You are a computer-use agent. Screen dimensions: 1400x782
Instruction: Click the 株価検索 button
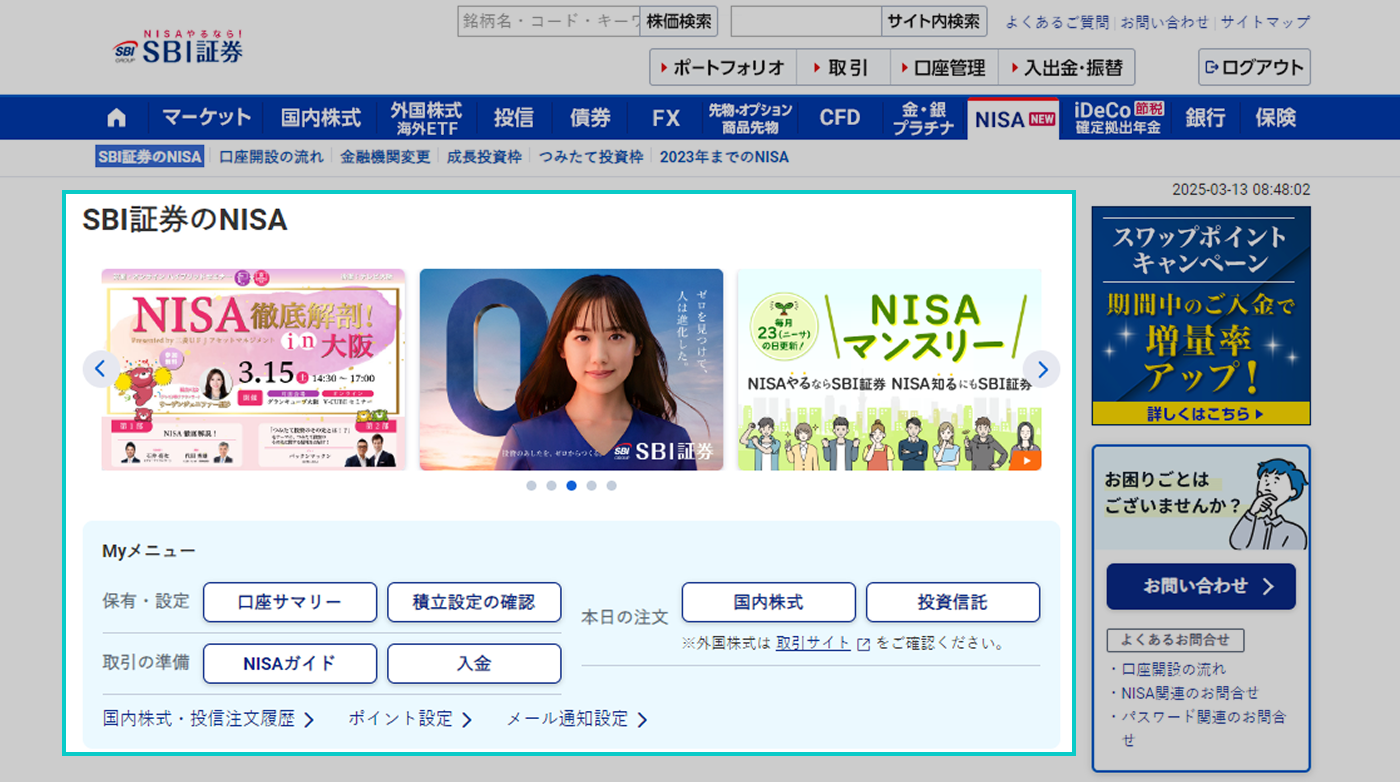[x=679, y=21]
